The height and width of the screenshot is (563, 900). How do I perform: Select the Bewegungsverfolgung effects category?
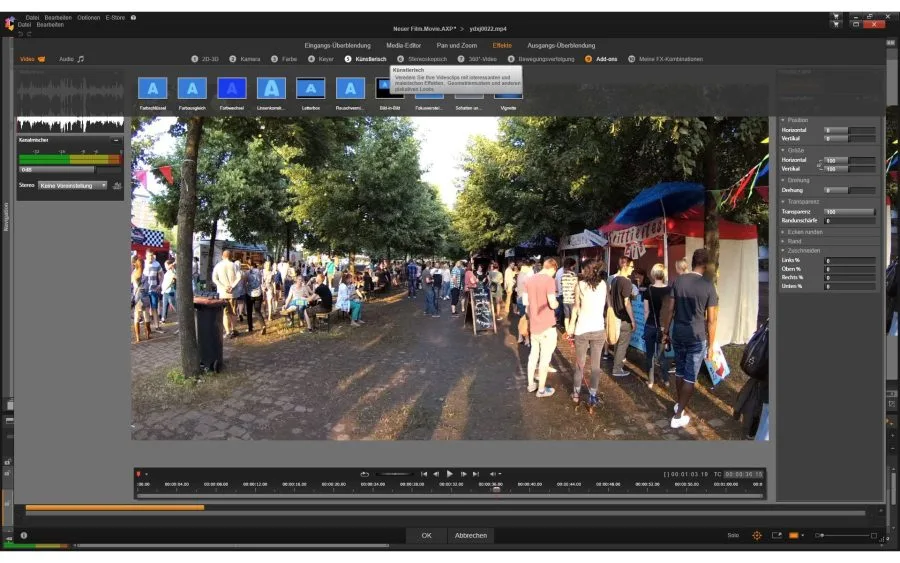tap(541, 59)
